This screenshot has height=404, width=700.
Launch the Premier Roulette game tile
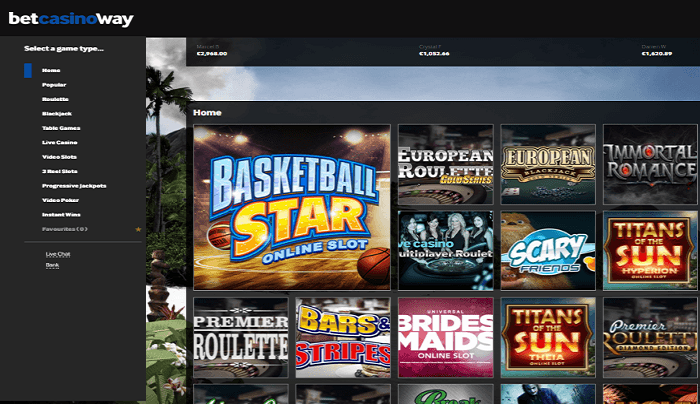(241, 337)
